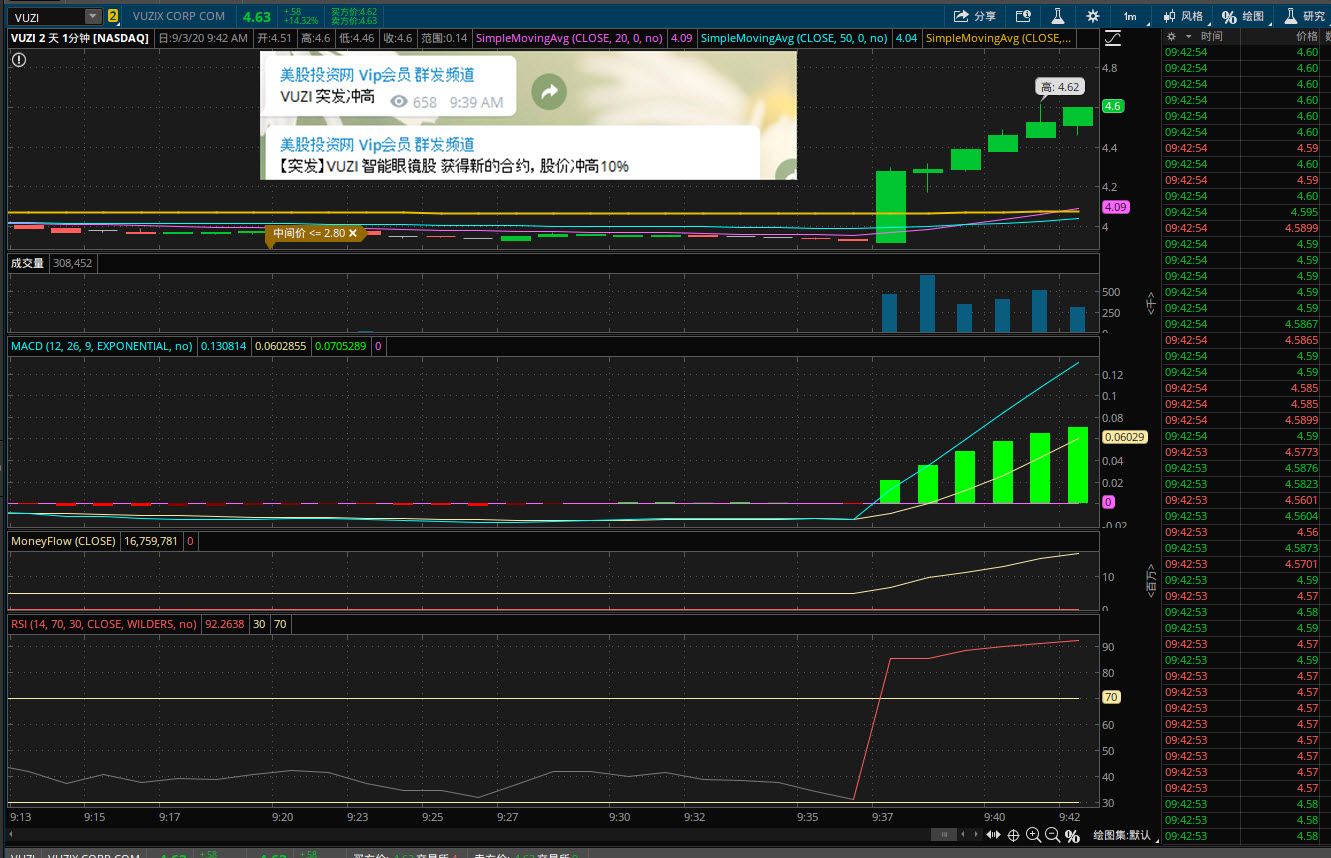The width and height of the screenshot is (1331, 858).
Task: Click 美股投资网 channel title in second message
Action: [377, 145]
